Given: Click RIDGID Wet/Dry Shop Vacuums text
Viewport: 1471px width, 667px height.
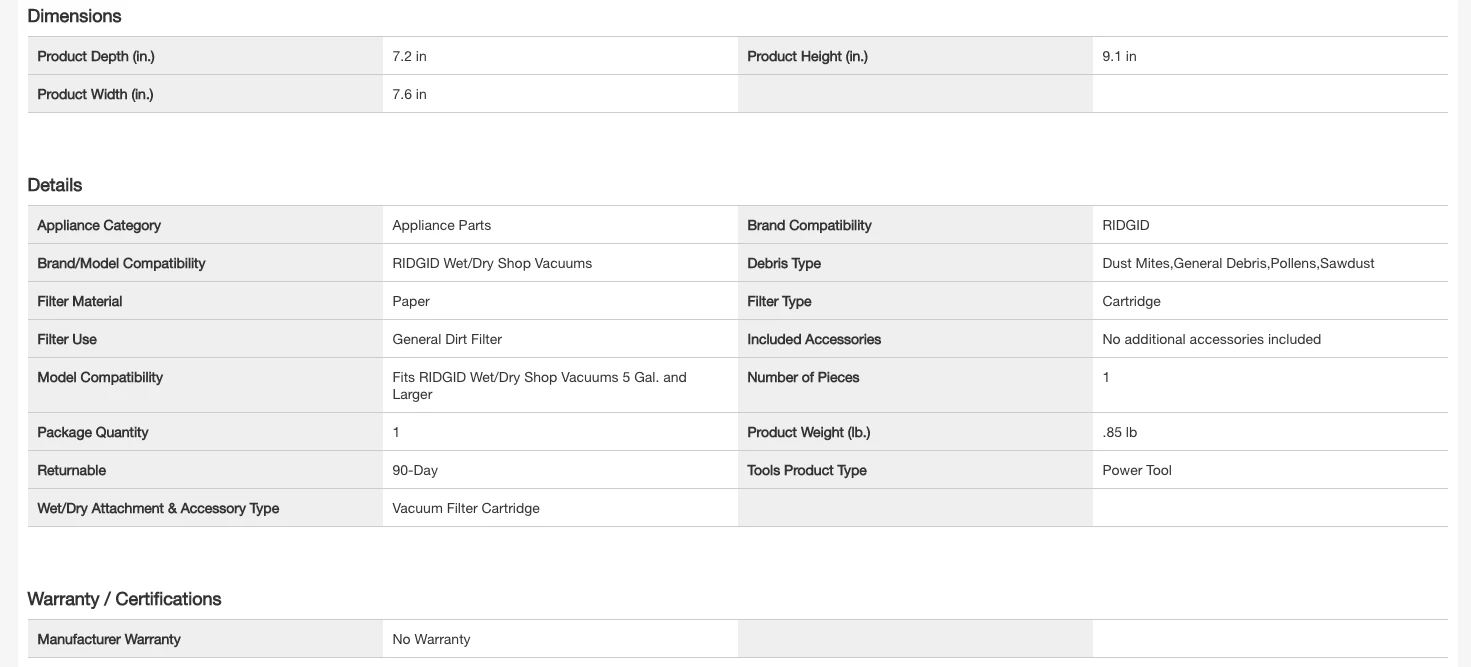Looking at the screenshot, I should pos(492,264).
